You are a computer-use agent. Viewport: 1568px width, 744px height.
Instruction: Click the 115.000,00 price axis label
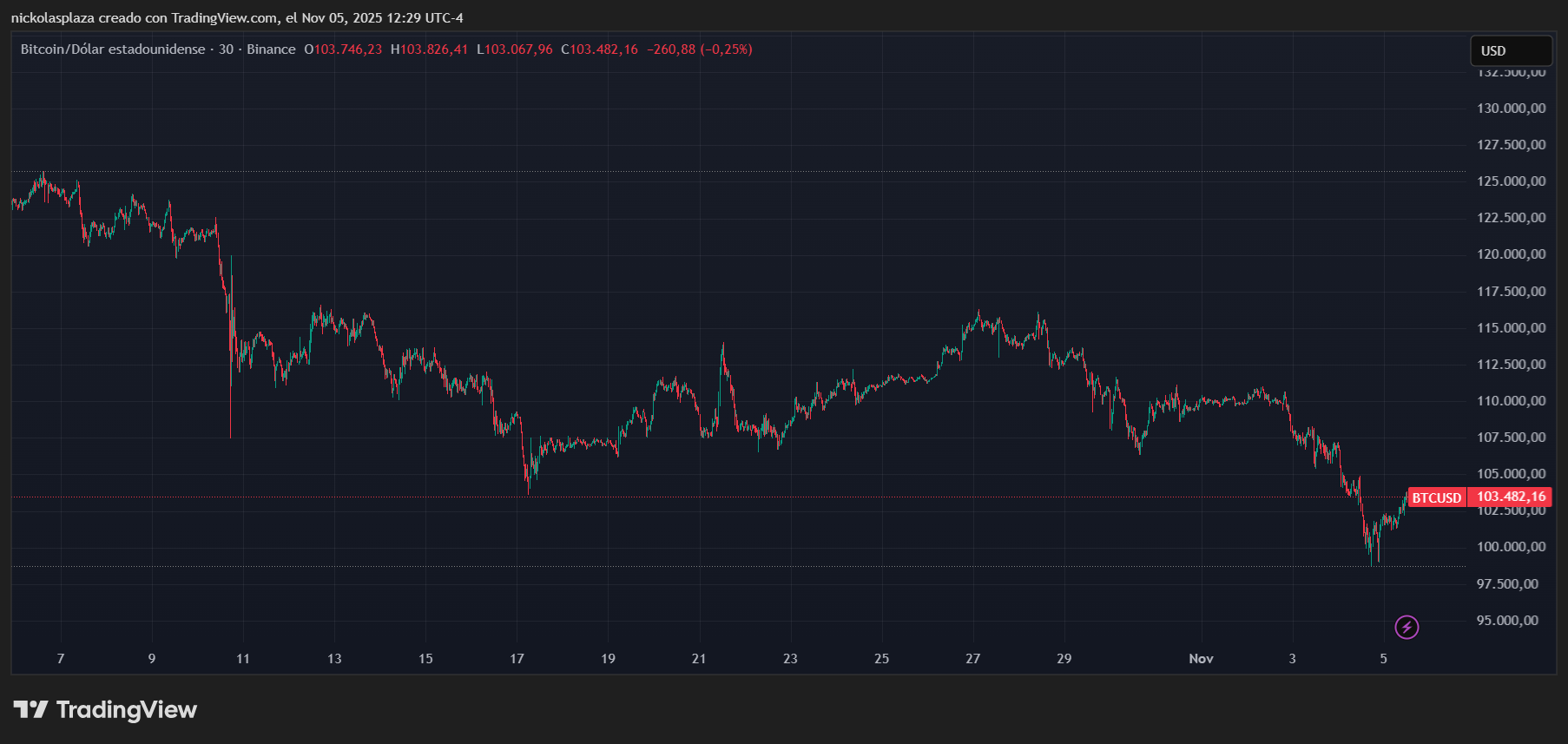1511,328
